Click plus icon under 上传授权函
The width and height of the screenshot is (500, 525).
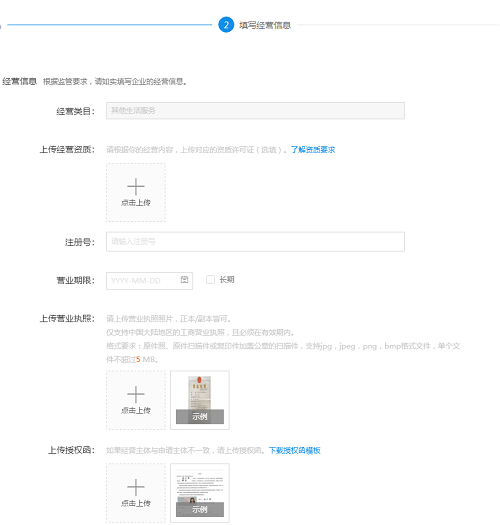(x=136, y=487)
